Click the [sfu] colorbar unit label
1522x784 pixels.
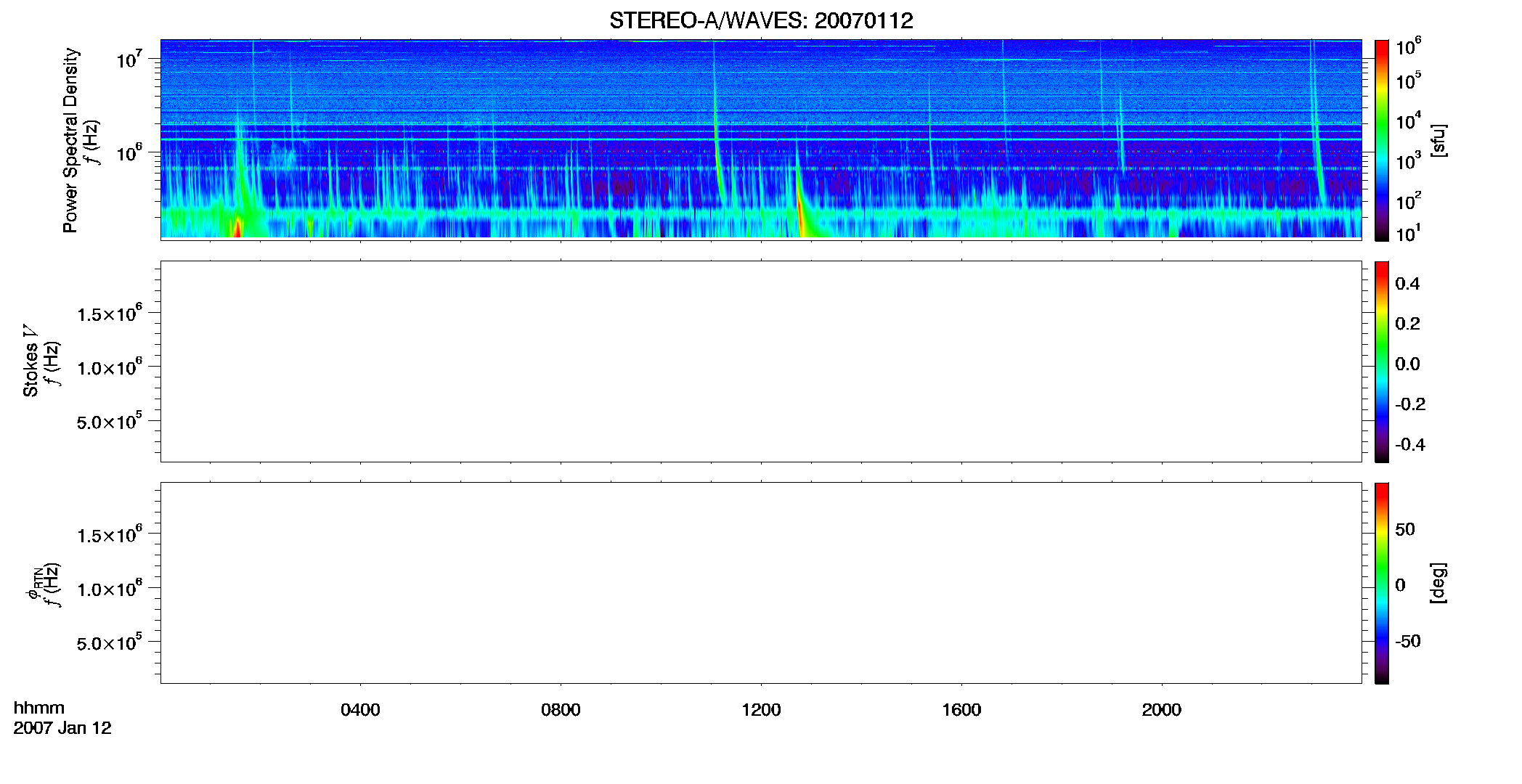pos(1438,140)
